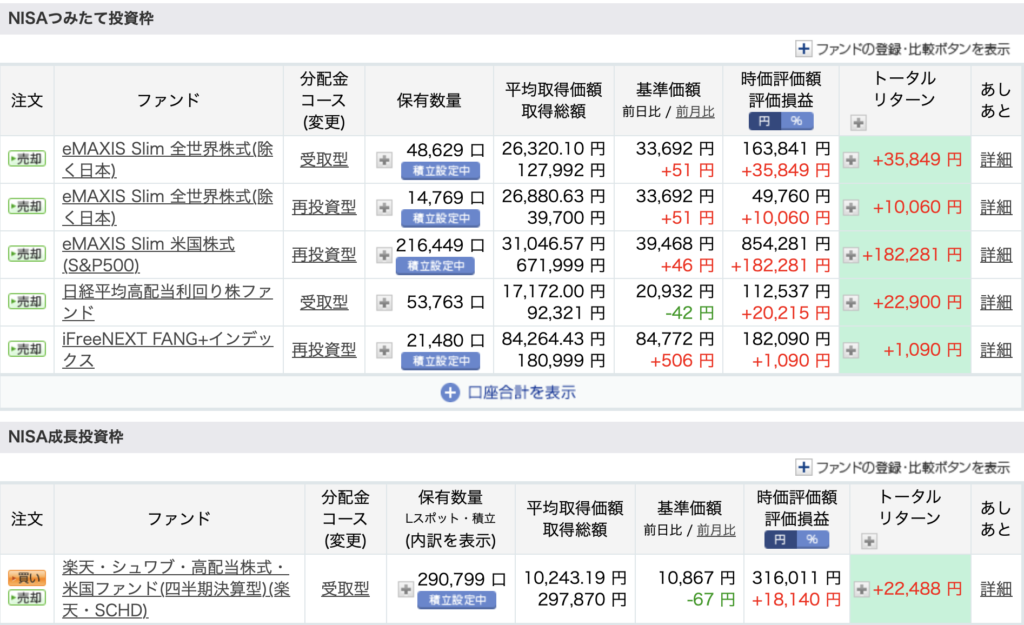
Task: Click the sell icon for 楽天・SCHD fund
Action: tap(27, 598)
